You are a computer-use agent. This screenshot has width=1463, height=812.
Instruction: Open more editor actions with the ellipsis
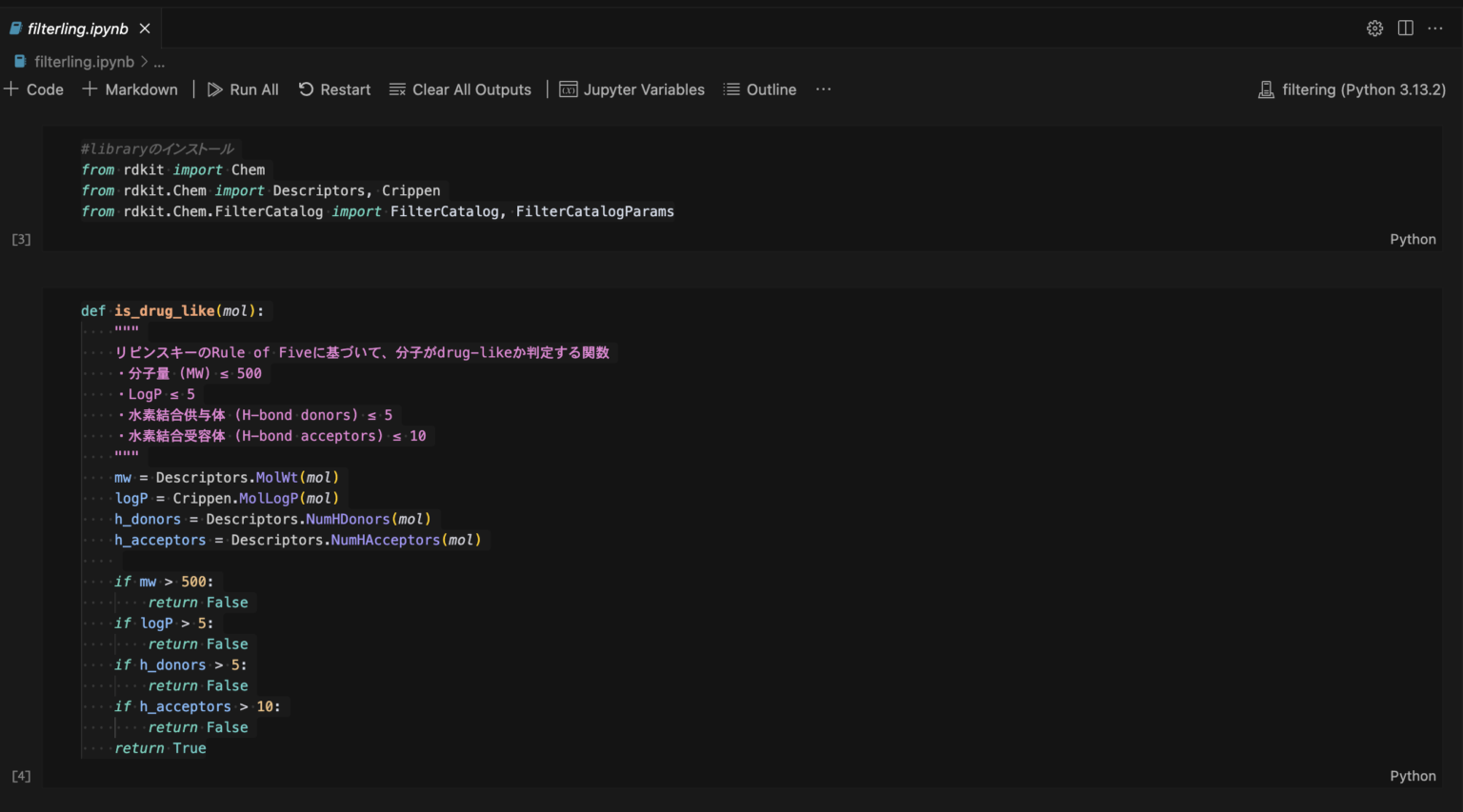pyautogui.click(x=1435, y=28)
